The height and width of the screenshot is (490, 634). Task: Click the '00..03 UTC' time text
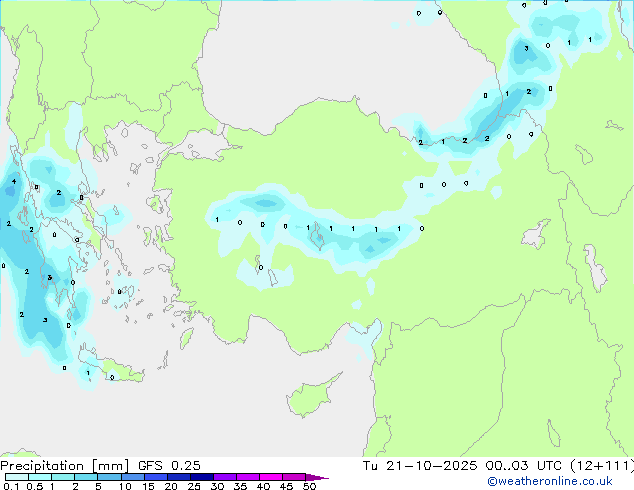coord(523,466)
